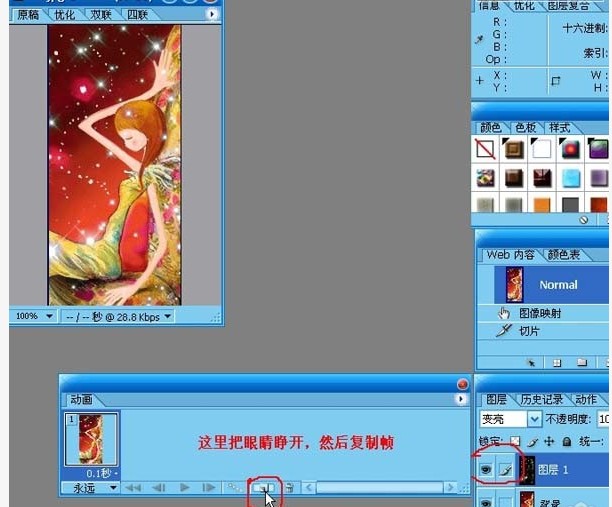Close the animation panel with red button
The image size is (612, 507).
463,384
